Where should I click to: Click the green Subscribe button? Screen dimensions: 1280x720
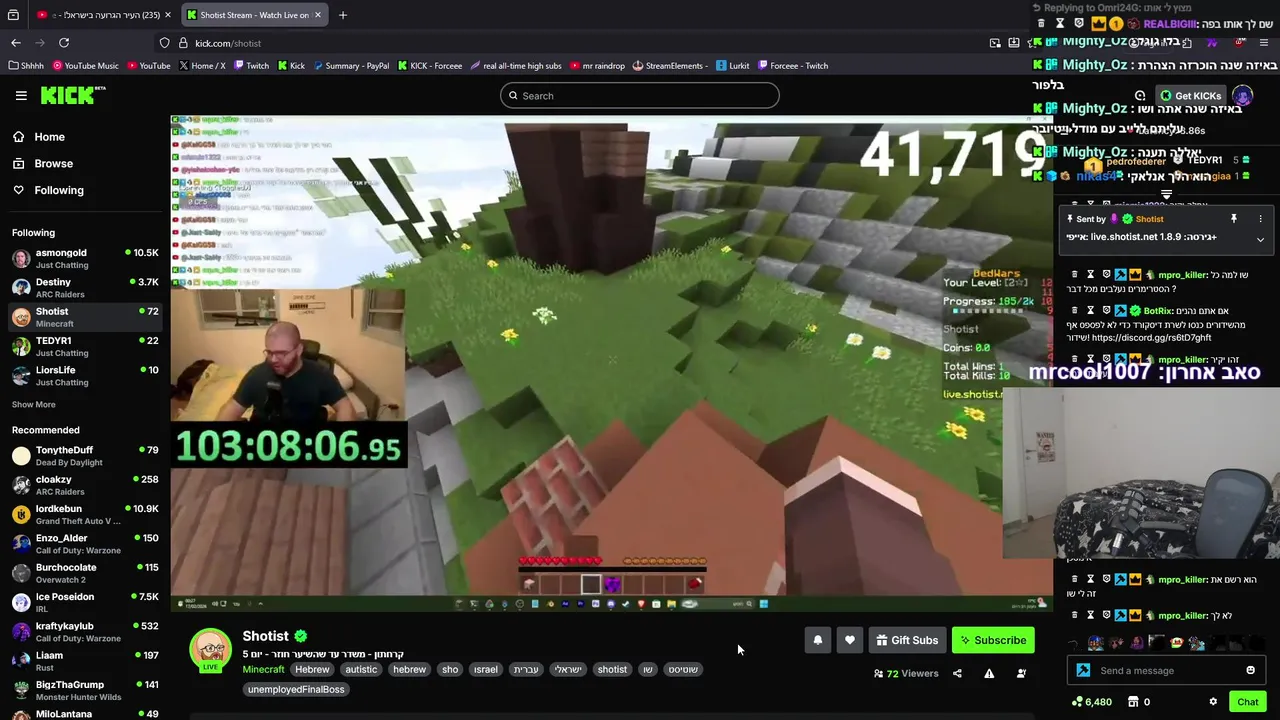[x=993, y=640]
